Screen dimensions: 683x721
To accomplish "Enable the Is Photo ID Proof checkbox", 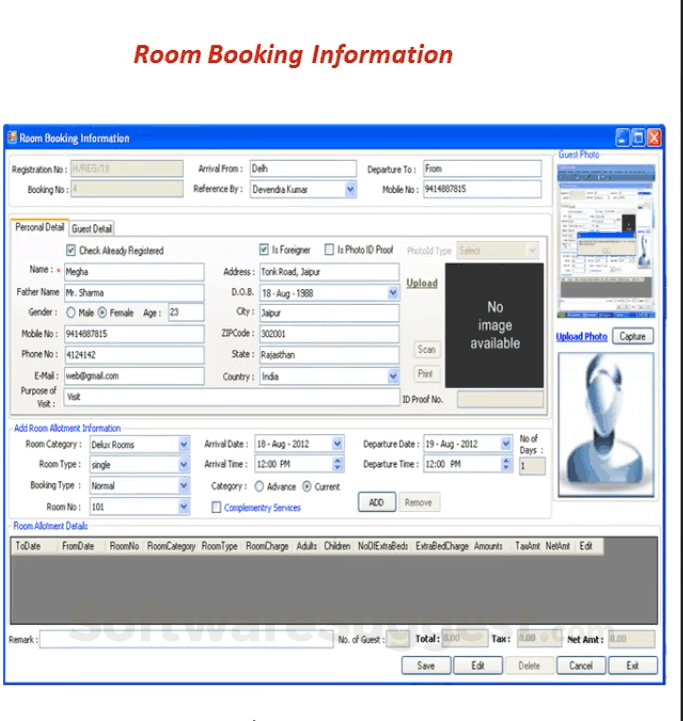I will coord(329,249).
